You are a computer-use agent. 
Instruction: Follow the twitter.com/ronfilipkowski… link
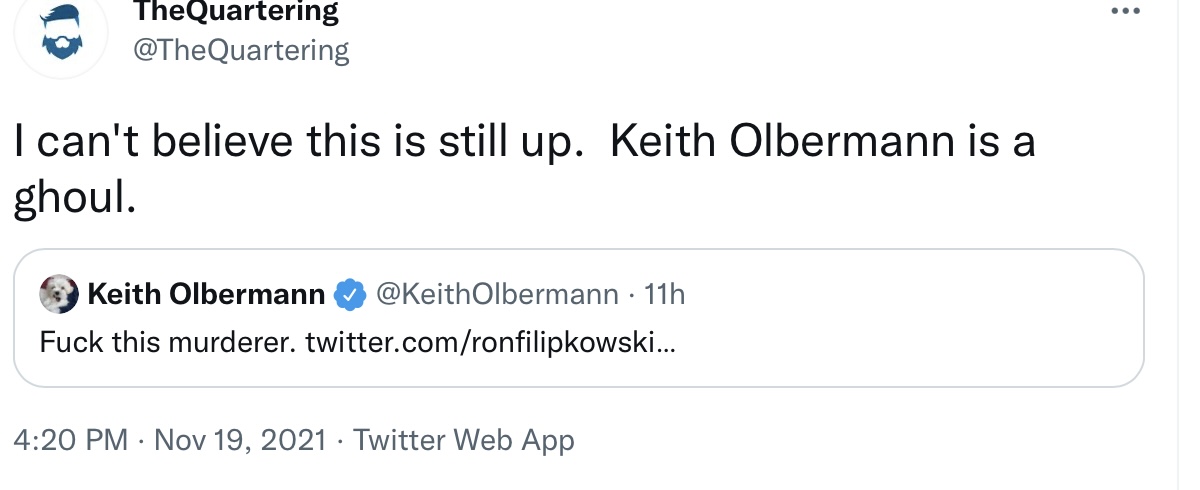point(490,343)
